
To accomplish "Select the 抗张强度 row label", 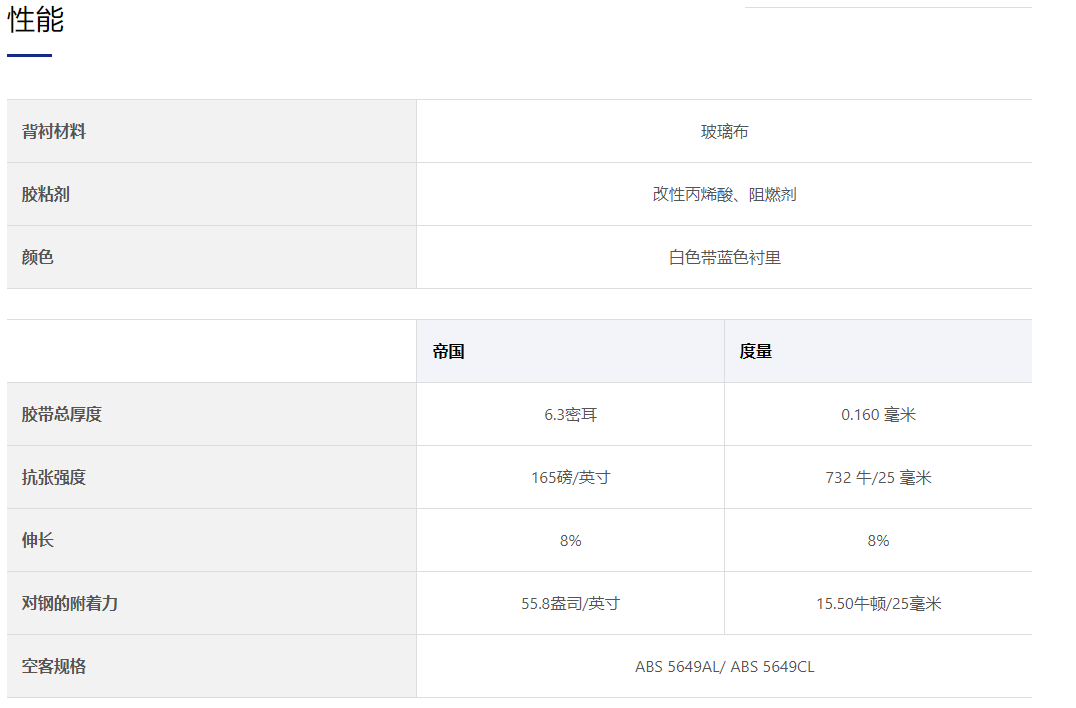I will [x=54, y=478].
